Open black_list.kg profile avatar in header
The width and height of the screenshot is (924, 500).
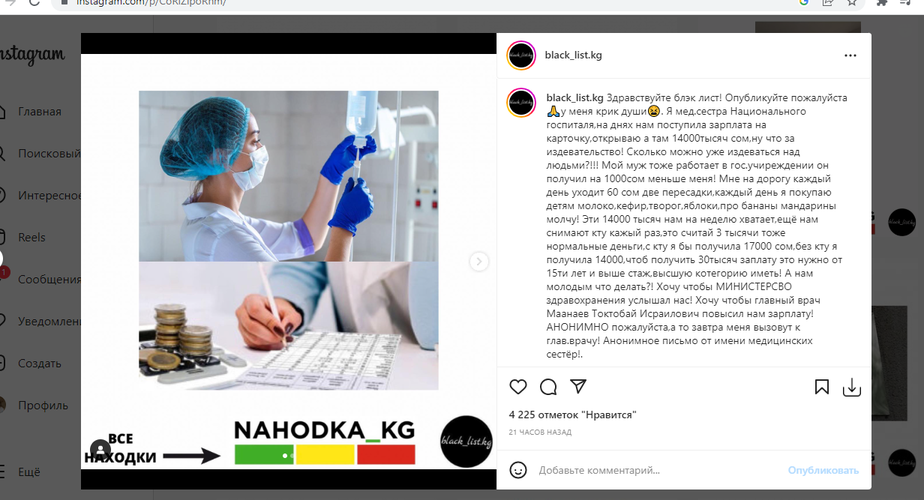click(x=521, y=55)
